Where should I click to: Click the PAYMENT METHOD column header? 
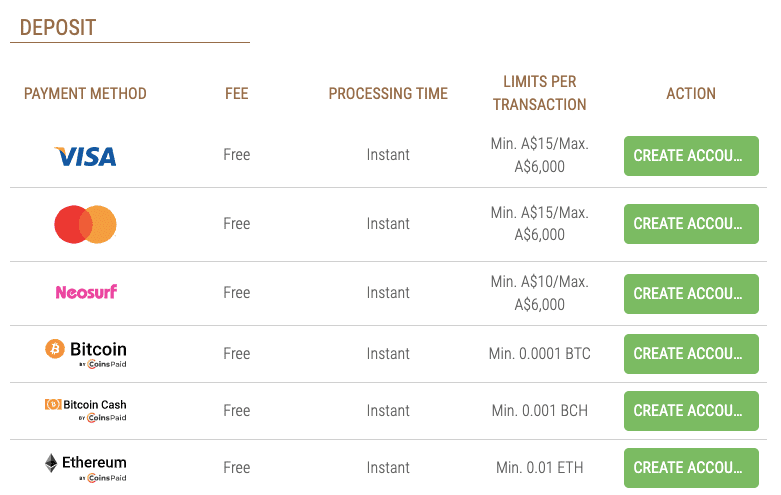85,94
